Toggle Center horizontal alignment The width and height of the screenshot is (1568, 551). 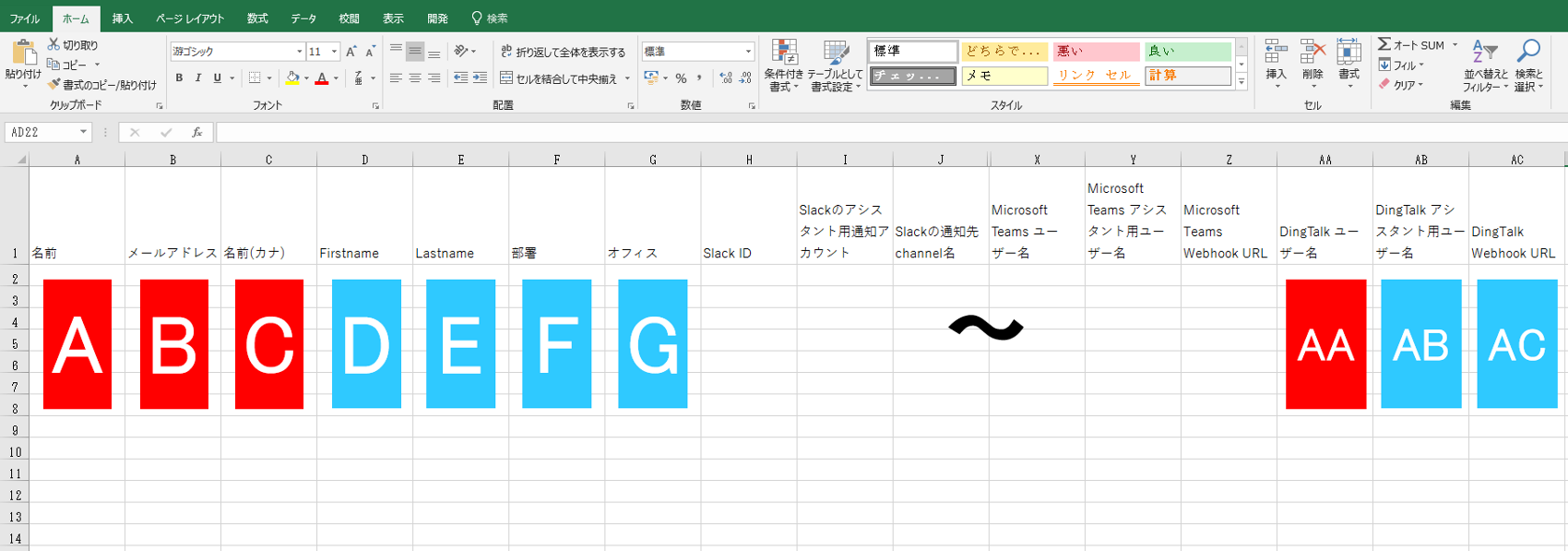point(415,78)
